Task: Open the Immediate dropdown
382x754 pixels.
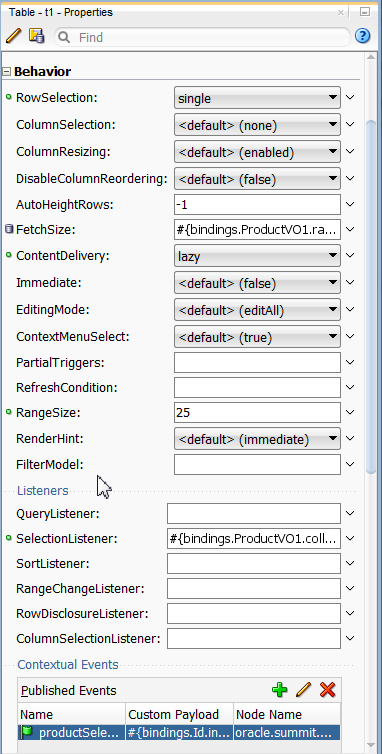Action: (257, 283)
